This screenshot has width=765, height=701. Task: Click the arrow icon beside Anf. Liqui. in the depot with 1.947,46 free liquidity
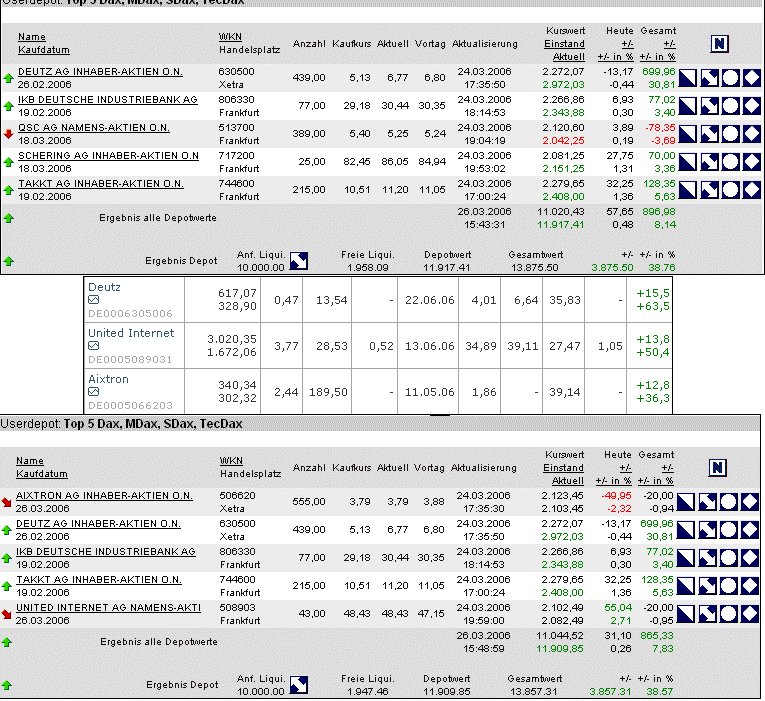click(x=299, y=685)
